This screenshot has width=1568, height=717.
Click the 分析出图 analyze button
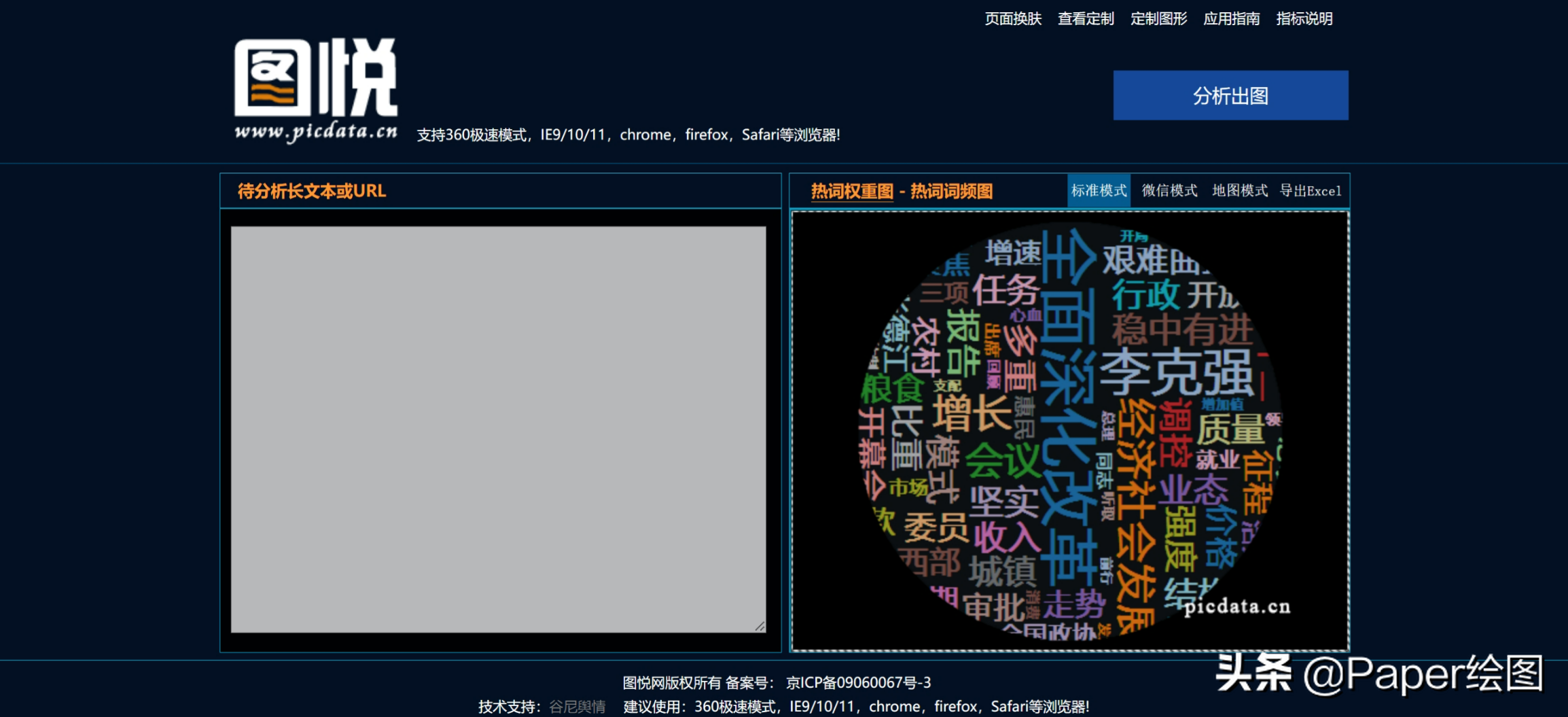coord(1230,95)
